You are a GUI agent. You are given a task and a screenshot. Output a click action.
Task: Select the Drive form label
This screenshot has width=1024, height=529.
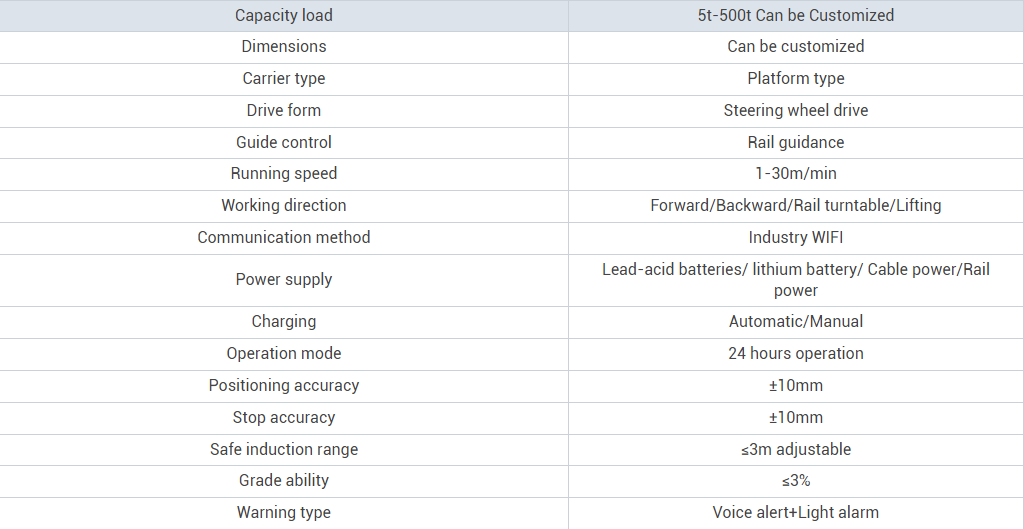point(284,110)
